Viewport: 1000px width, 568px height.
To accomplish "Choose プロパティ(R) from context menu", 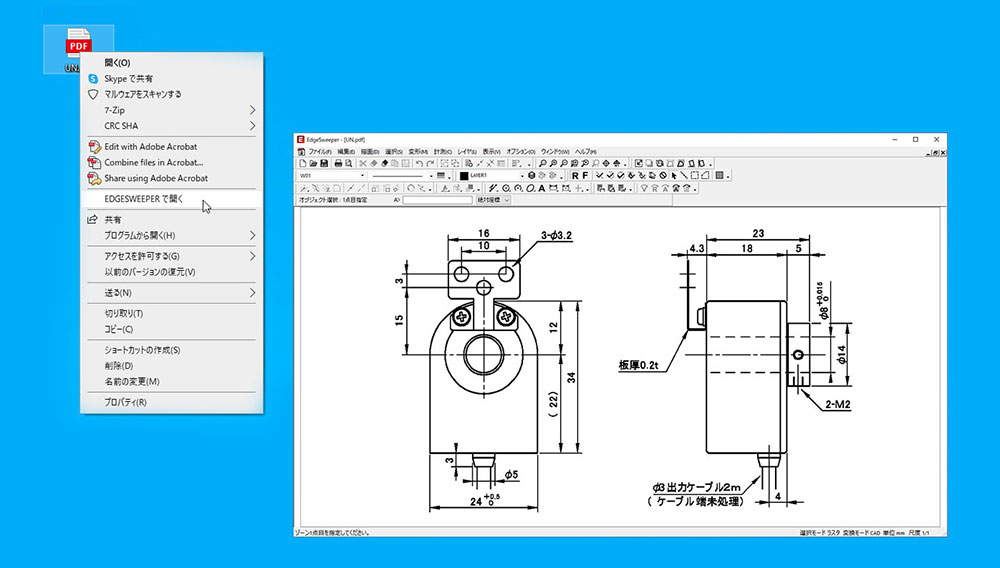I will coord(125,402).
